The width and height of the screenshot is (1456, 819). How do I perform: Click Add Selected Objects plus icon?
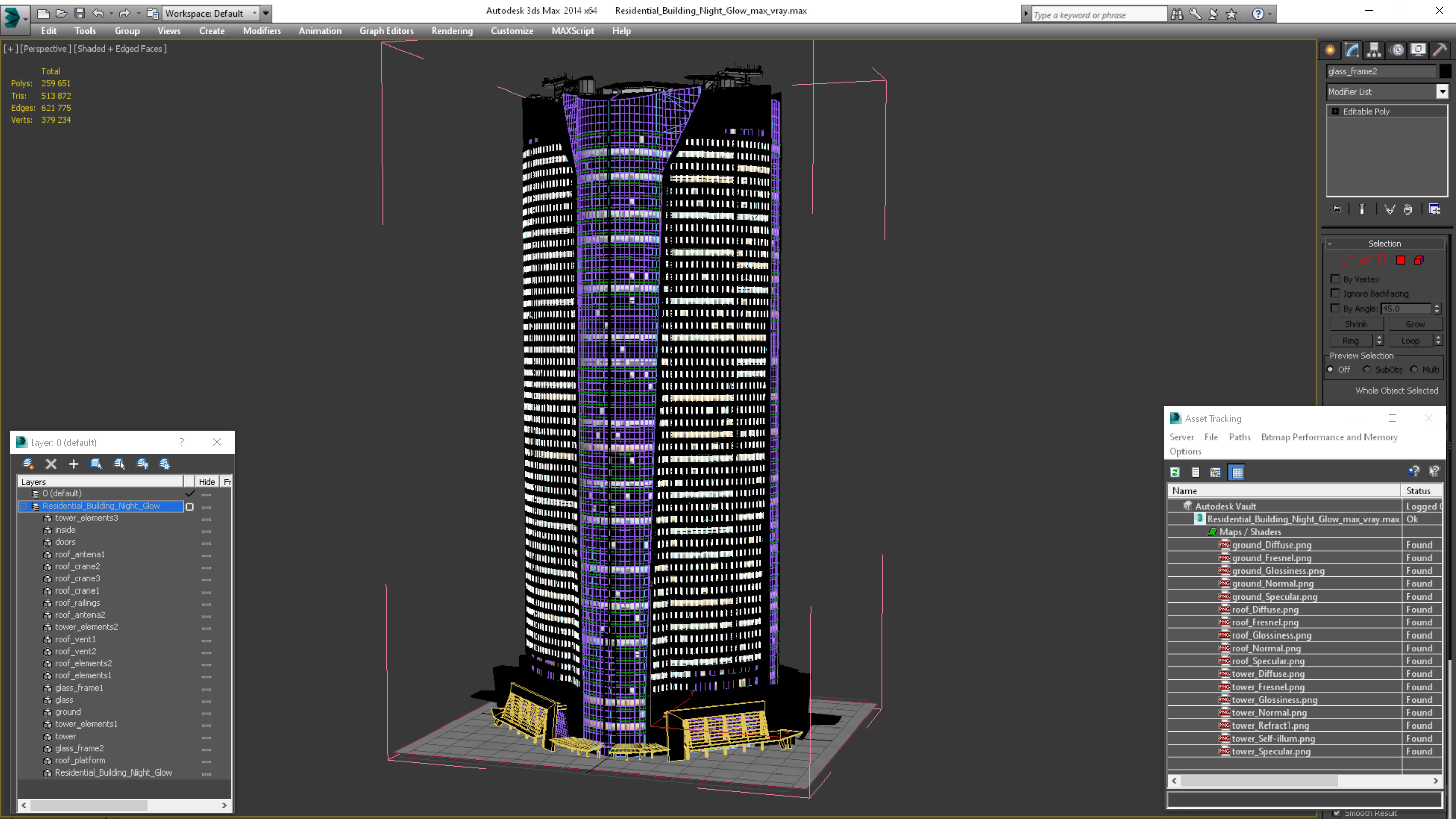(73, 464)
